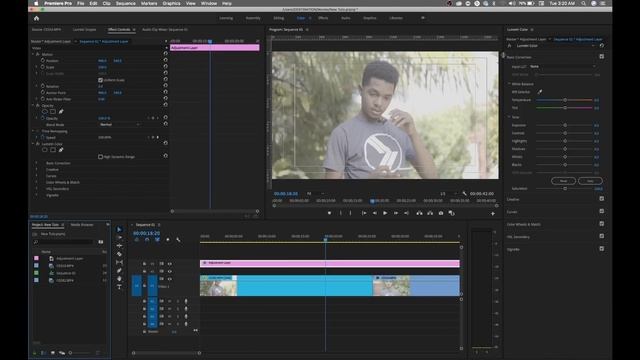Select the pen mask tool under Opacity
This screenshot has width=640, height=360.
tap(61, 111)
